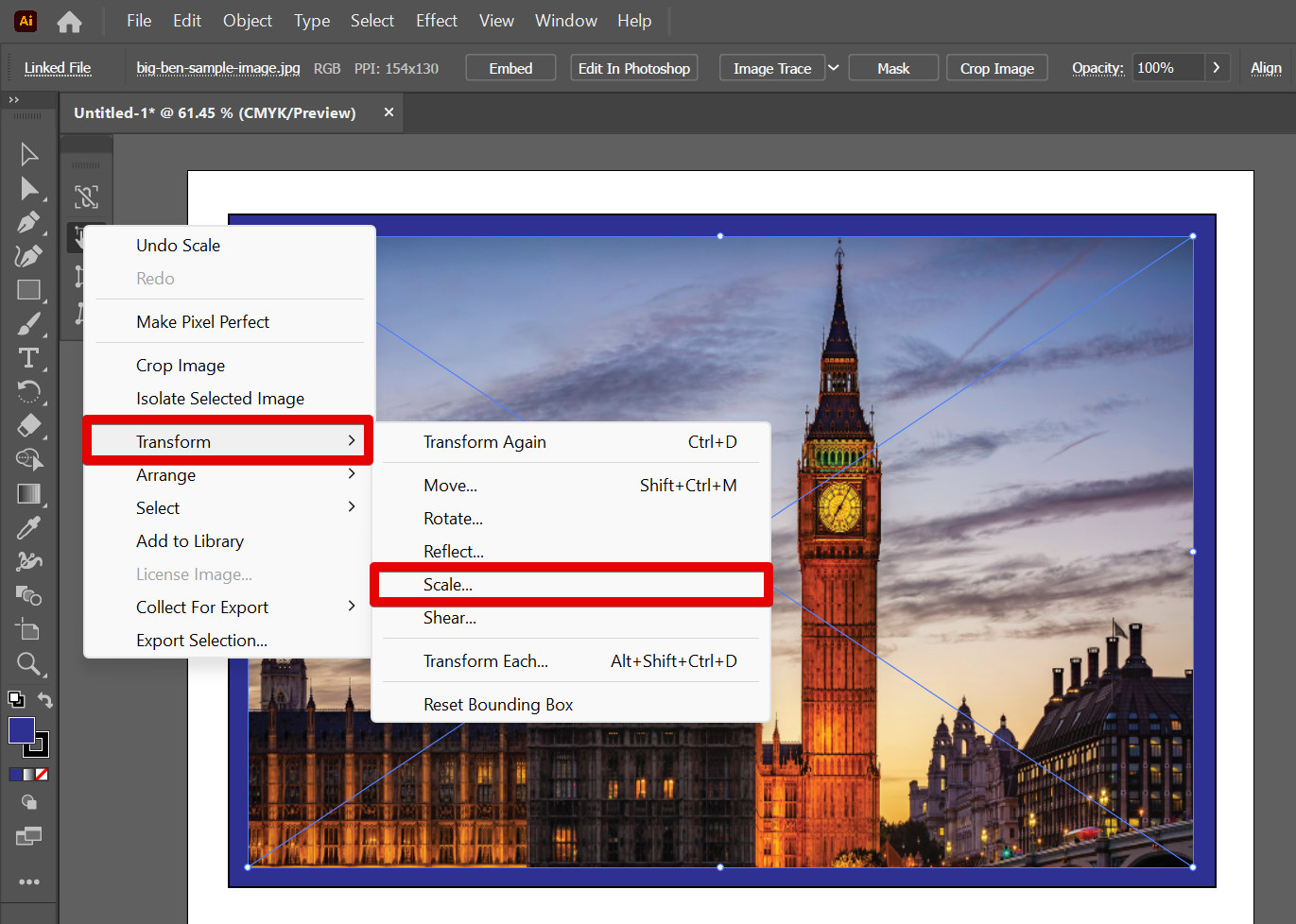Viewport: 1296px width, 924px height.
Task: Expand the toolbar using double arrows
Action: click(x=13, y=99)
